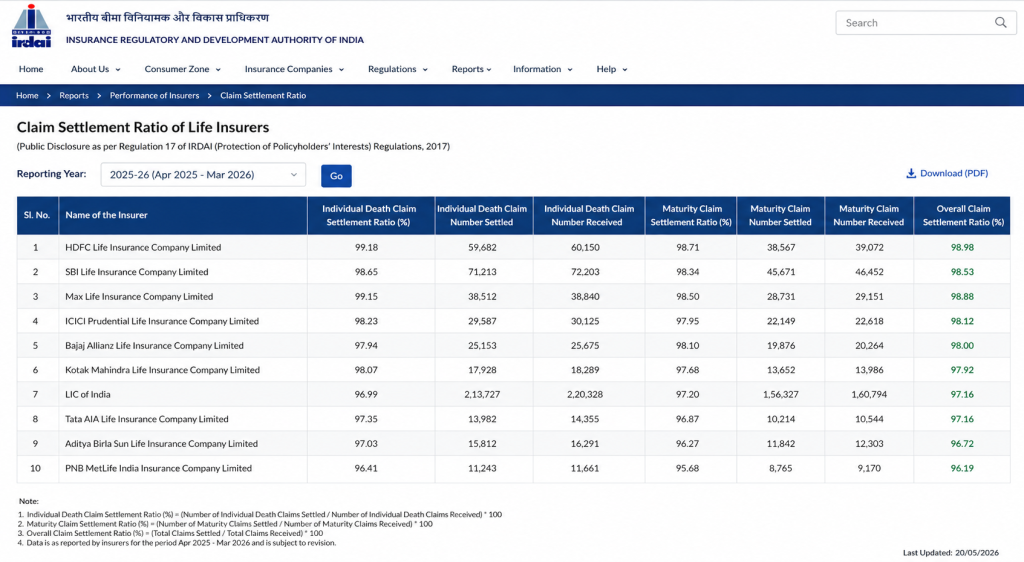This screenshot has width=1024, height=562.
Task: Click the search magnifier icon
Action: 1000,23
